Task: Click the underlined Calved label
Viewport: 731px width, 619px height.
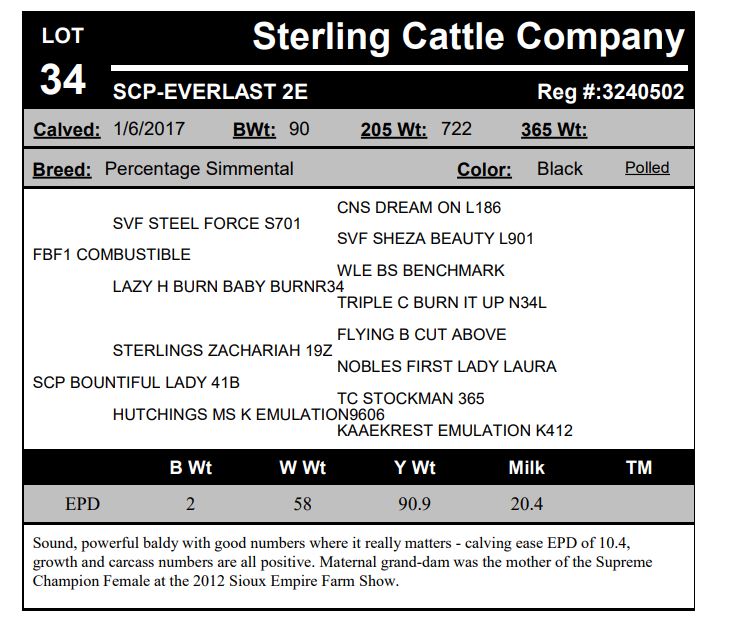Action: [67, 130]
